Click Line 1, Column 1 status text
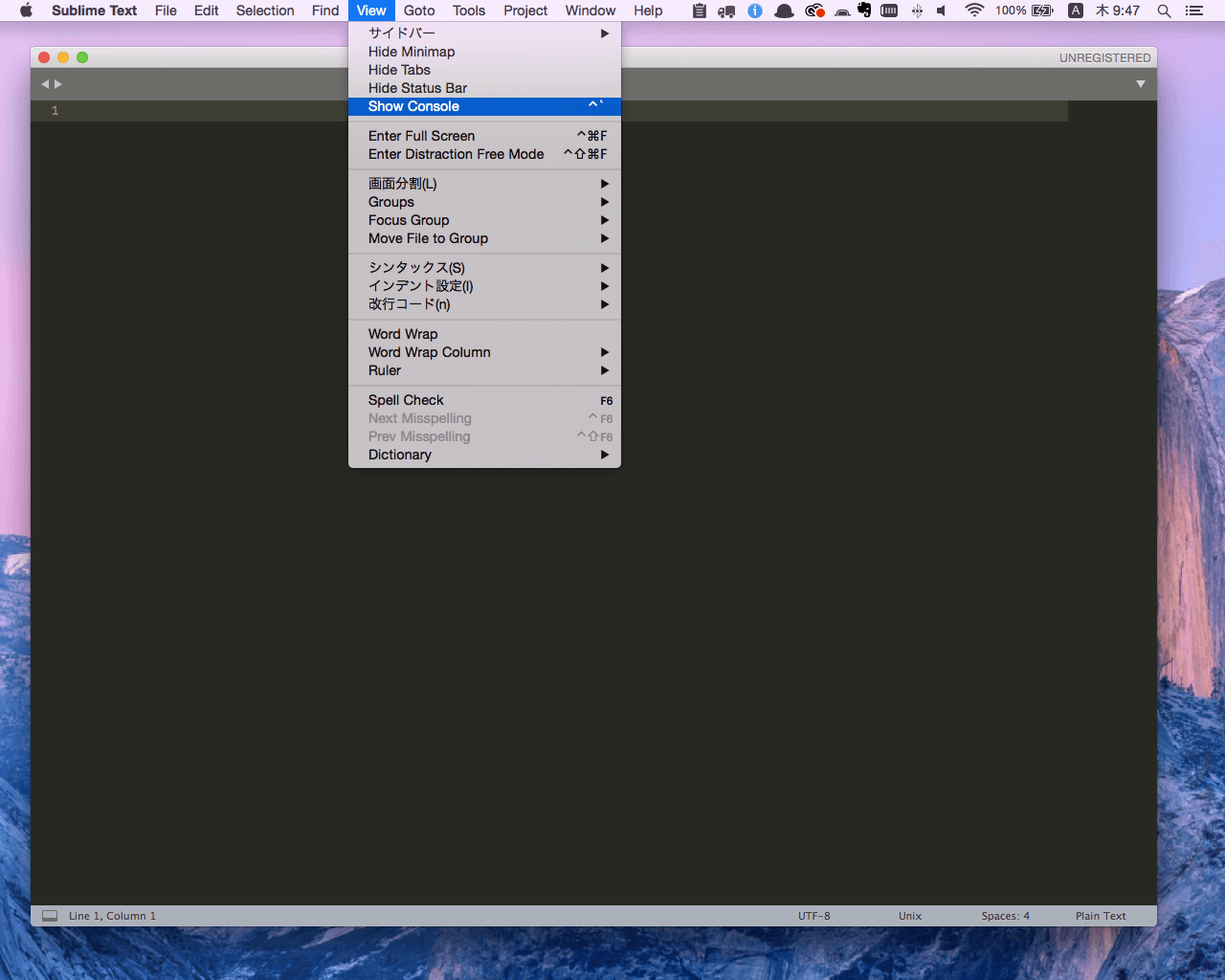Screen dimensions: 1225x980 pyautogui.click(x=112, y=916)
